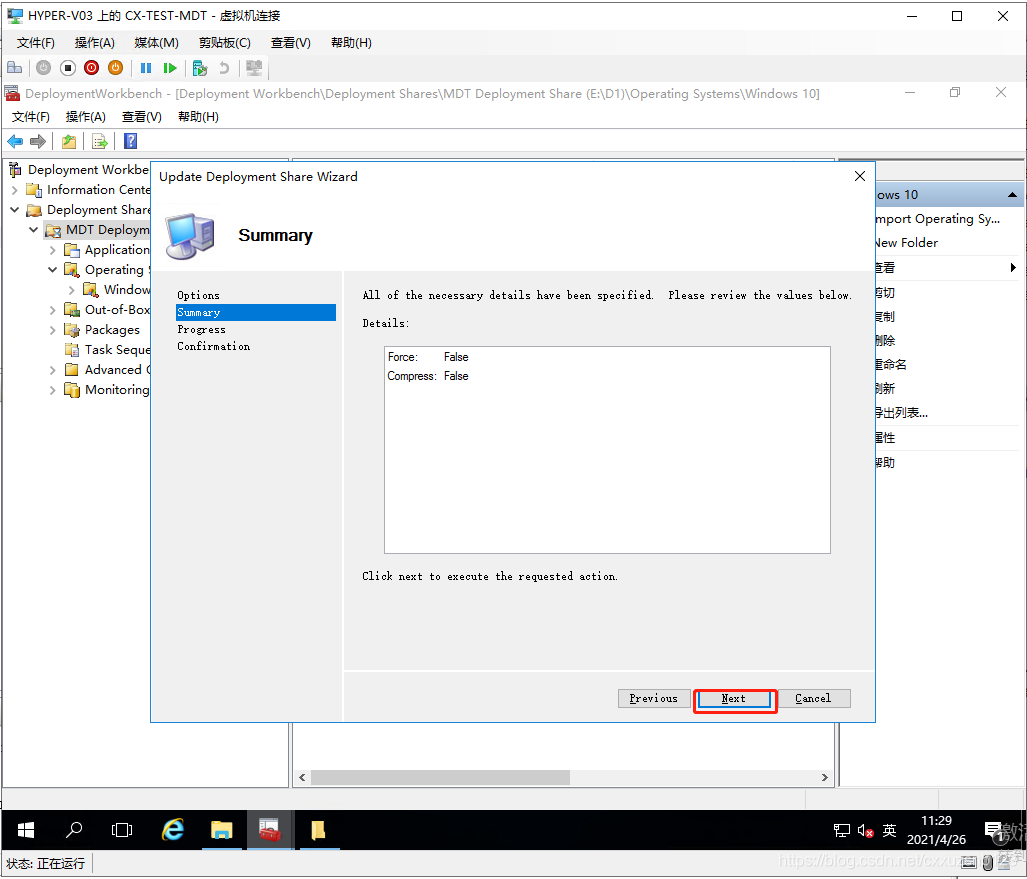Open the Windows Start menu
The height and width of the screenshot is (879, 1027).
pos(26,831)
